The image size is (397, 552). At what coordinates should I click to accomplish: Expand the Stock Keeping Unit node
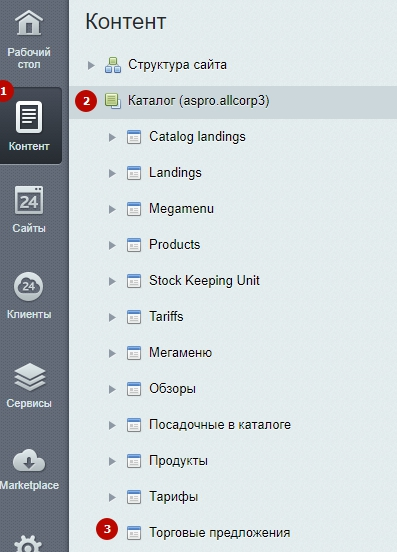coord(112,281)
